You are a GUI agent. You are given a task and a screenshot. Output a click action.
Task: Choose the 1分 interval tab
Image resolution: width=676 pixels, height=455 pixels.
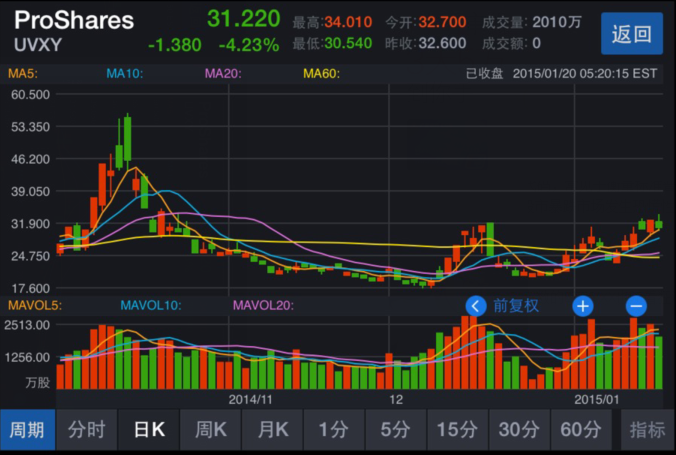tap(334, 430)
